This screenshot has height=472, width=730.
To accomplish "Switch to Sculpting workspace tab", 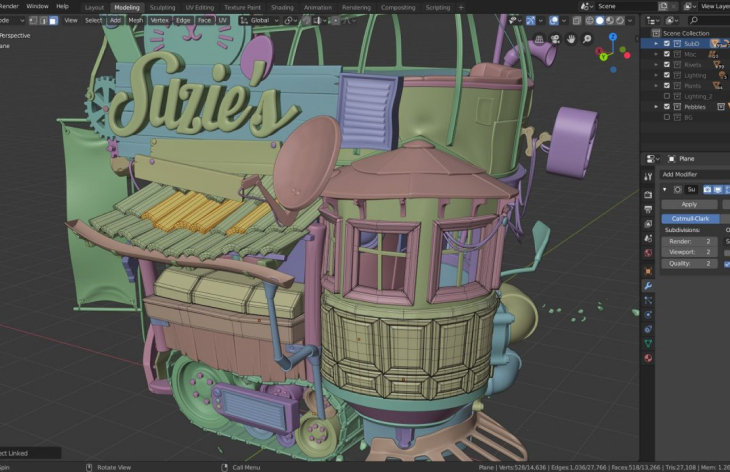I will pyautogui.click(x=162, y=7).
